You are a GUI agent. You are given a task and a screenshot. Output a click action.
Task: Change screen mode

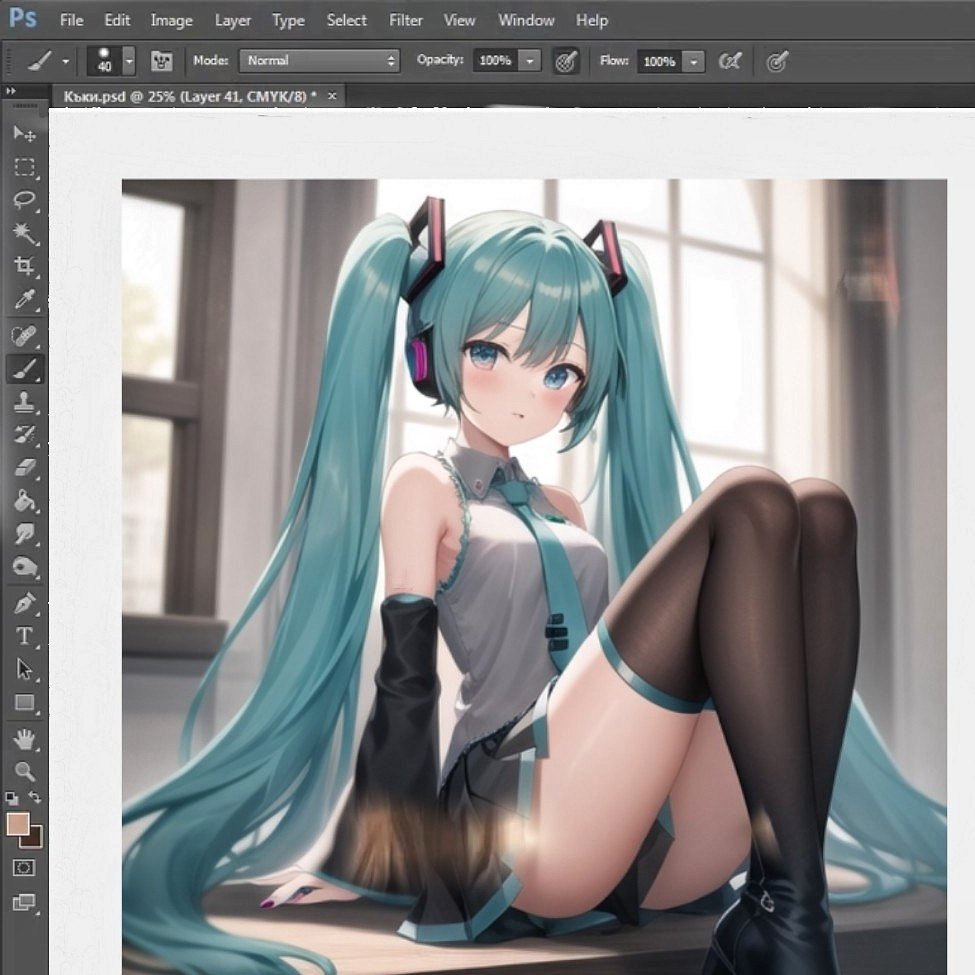(24, 902)
